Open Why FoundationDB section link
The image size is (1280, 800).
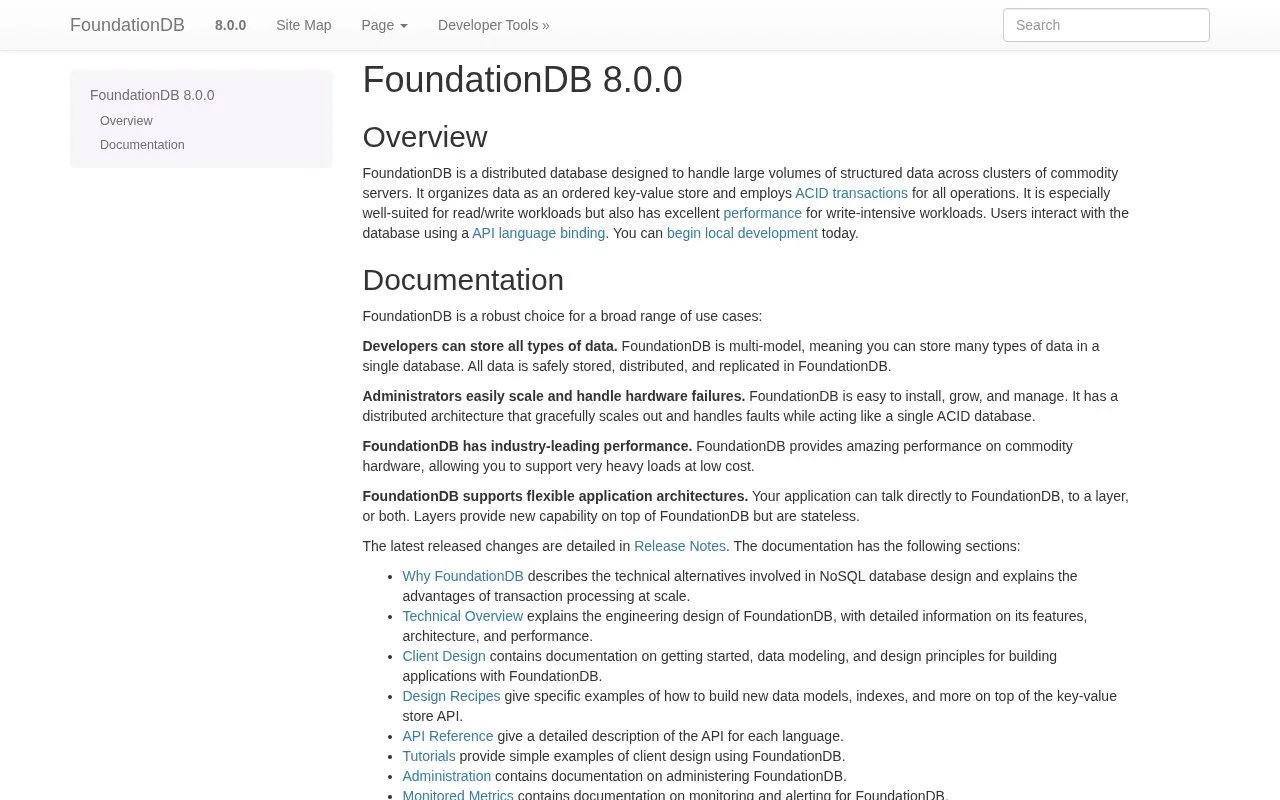(463, 576)
